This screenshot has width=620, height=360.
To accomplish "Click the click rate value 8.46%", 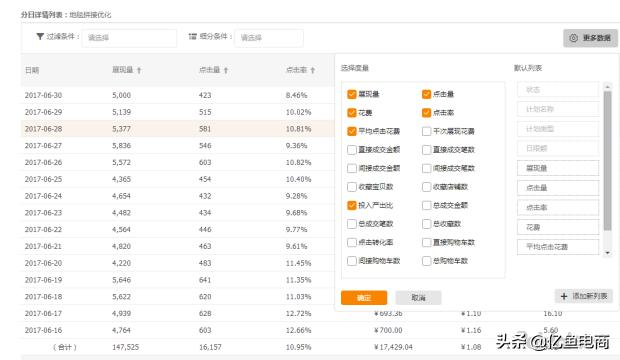I will pyautogui.click(x=297, y=95).
